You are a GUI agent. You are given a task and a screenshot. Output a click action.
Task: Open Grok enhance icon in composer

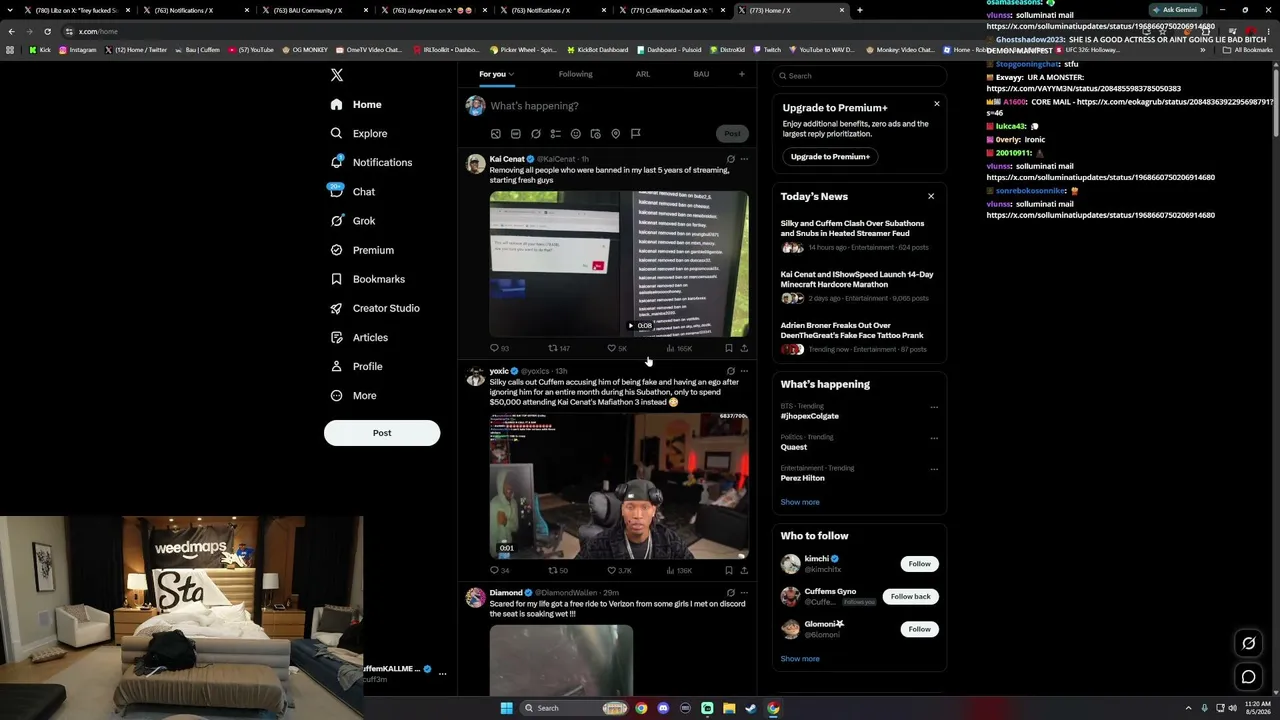536,134
